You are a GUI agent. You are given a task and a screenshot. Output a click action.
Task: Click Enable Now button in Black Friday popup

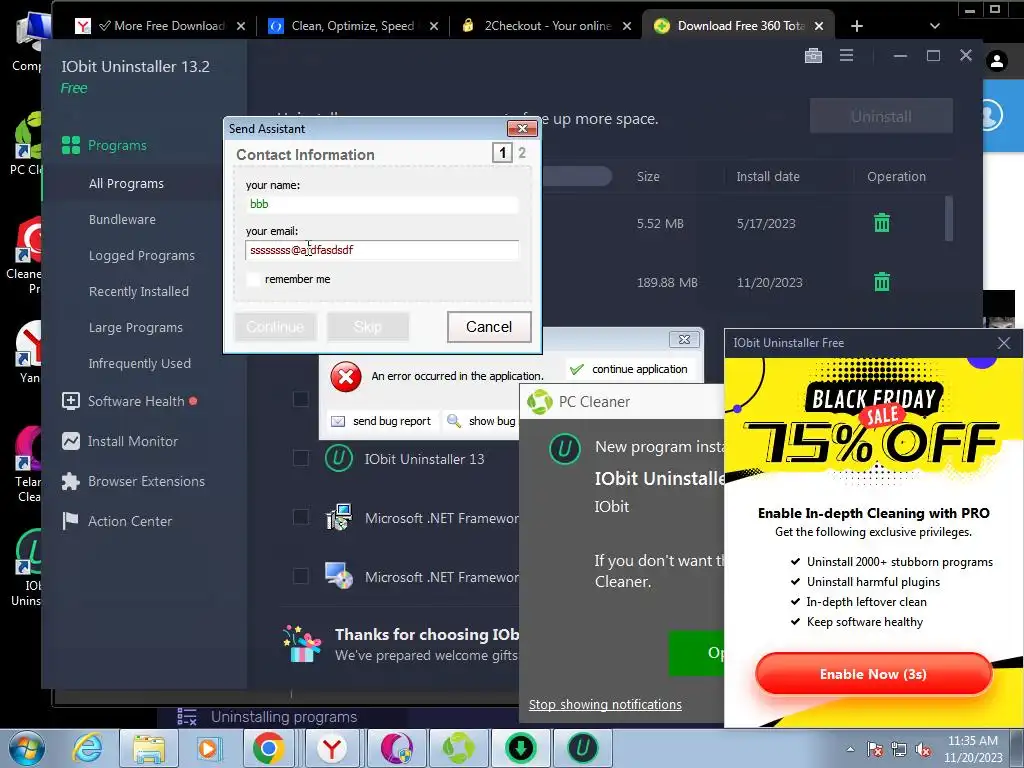(873, 674)
